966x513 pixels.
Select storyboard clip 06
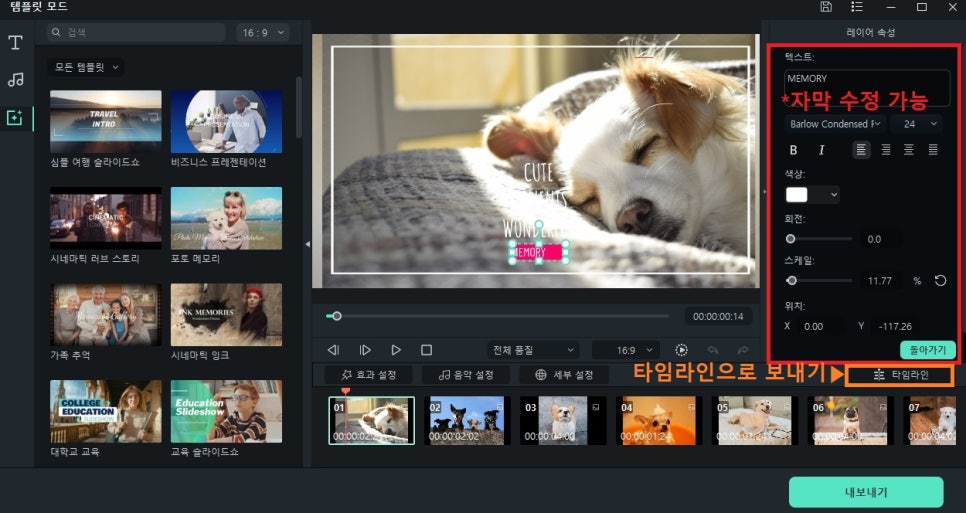click(x=850, y=421)
